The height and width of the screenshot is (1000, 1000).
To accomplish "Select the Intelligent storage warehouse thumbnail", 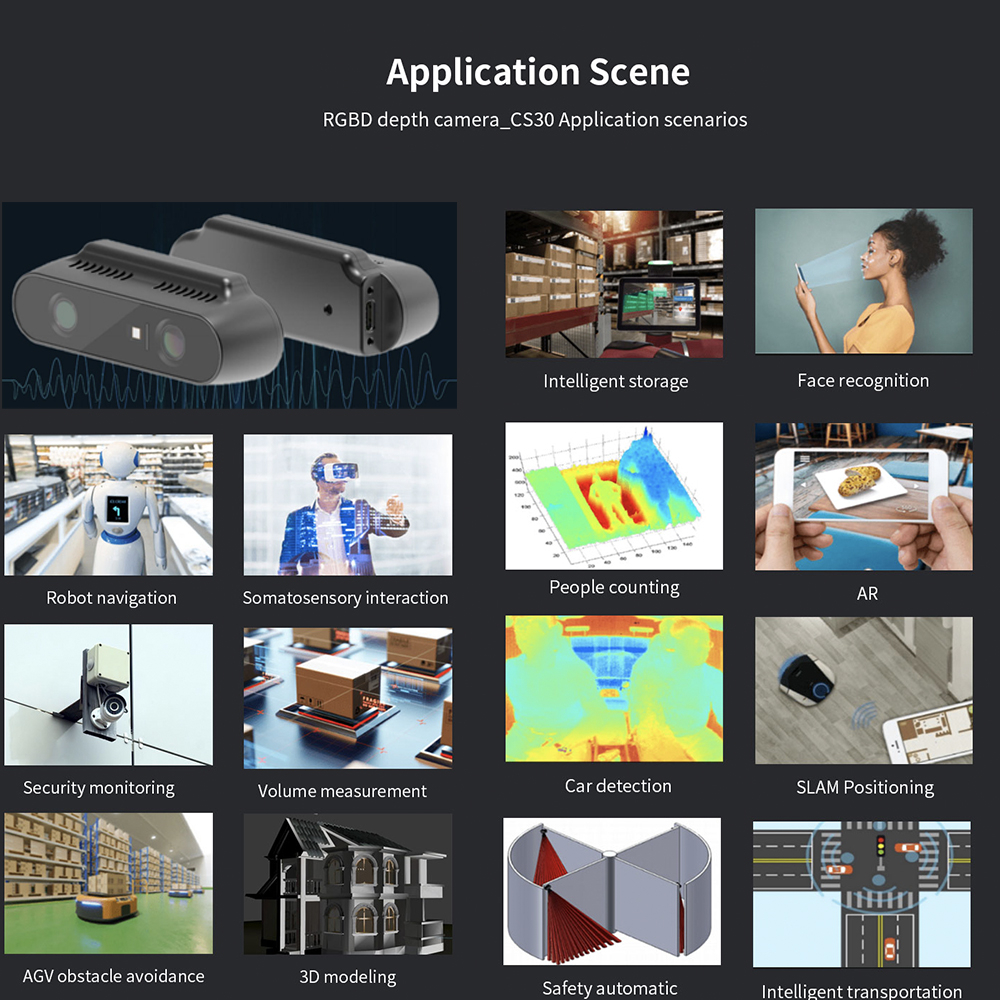I will (614, 284).
